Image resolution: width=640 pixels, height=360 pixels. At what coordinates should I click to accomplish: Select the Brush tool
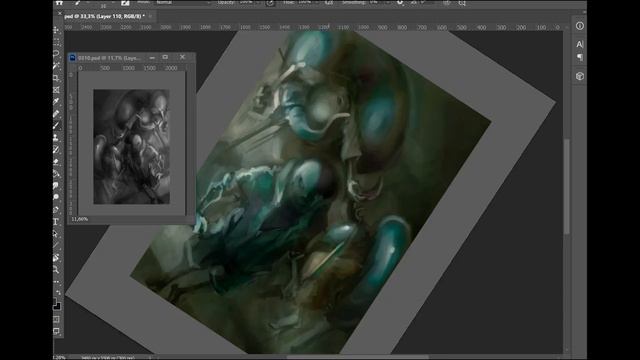pyautogui.click(x=56, y=126)
